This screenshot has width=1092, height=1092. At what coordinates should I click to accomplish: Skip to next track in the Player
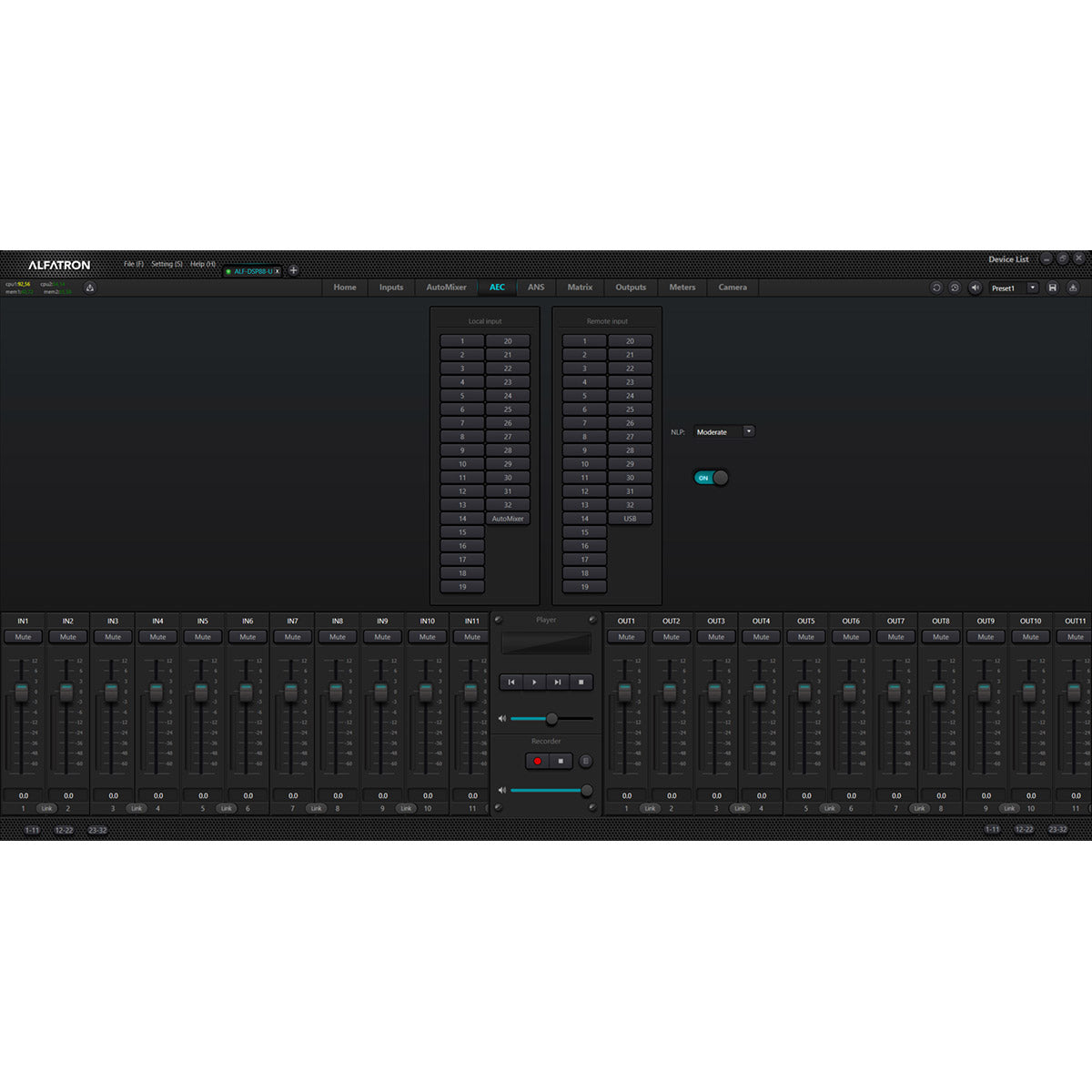coord(558,682)
